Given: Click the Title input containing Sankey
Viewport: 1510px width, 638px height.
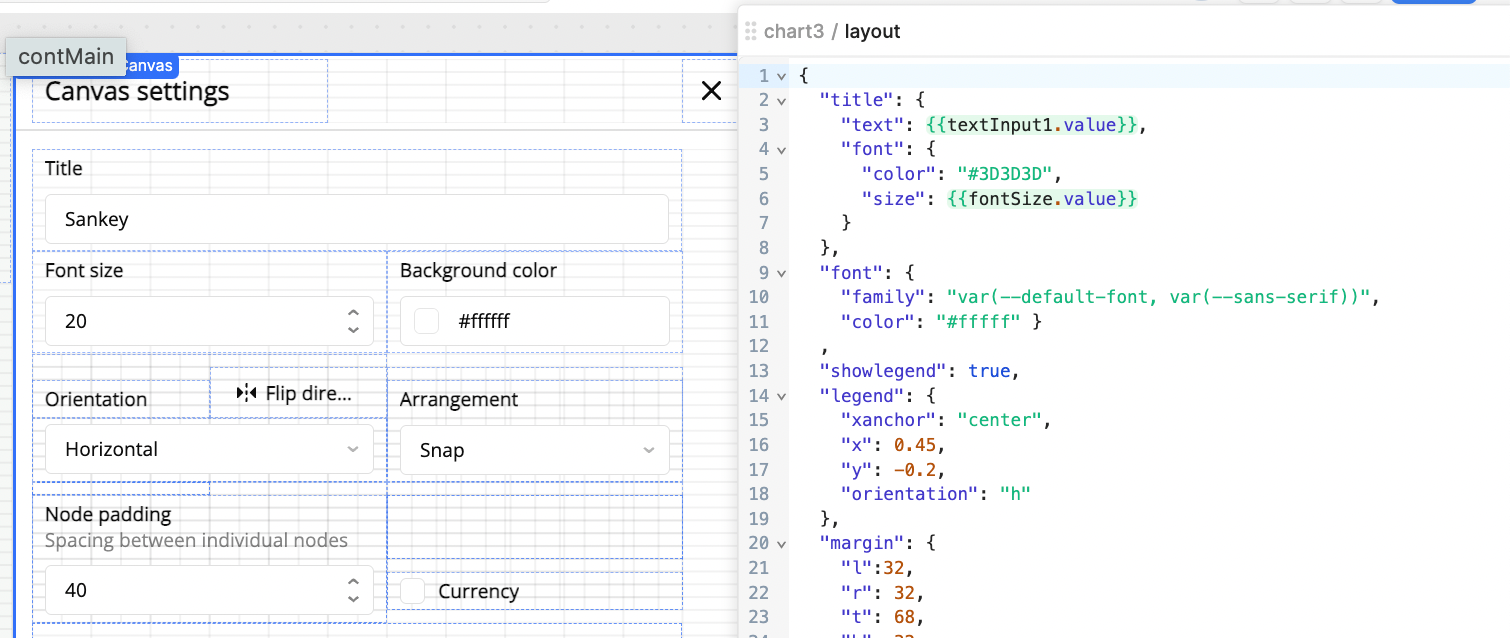Looking at the screenshot, I should tap(356, 219).
